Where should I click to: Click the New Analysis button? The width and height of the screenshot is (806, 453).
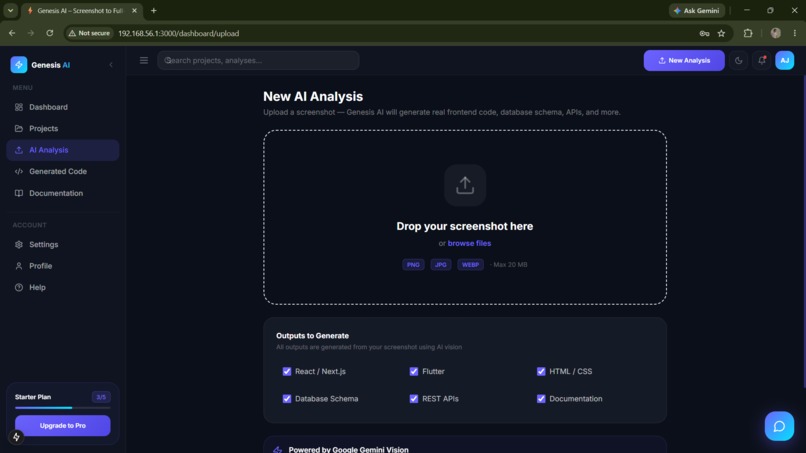(684, 60)
